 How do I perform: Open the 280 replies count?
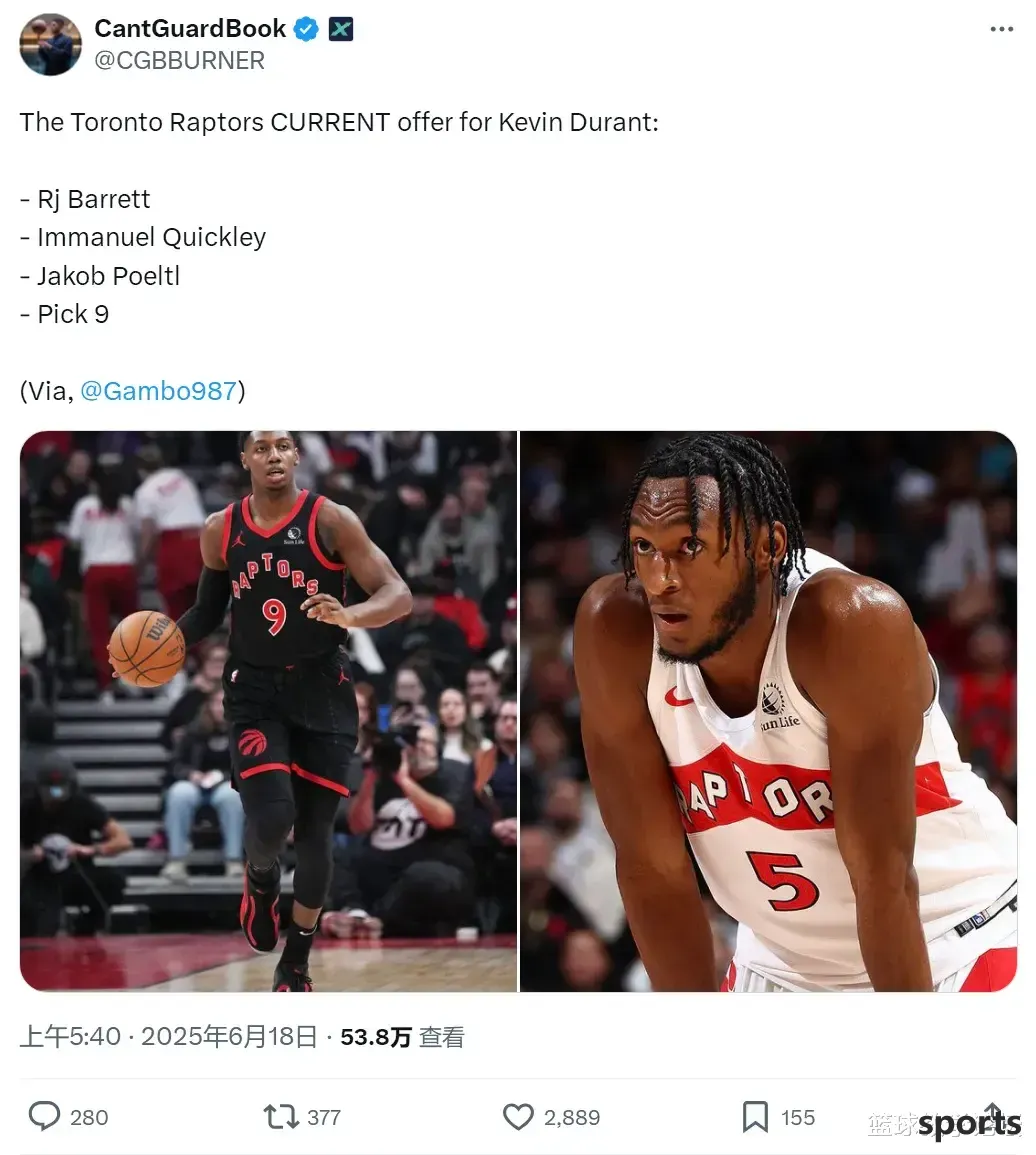point(89,1117)
